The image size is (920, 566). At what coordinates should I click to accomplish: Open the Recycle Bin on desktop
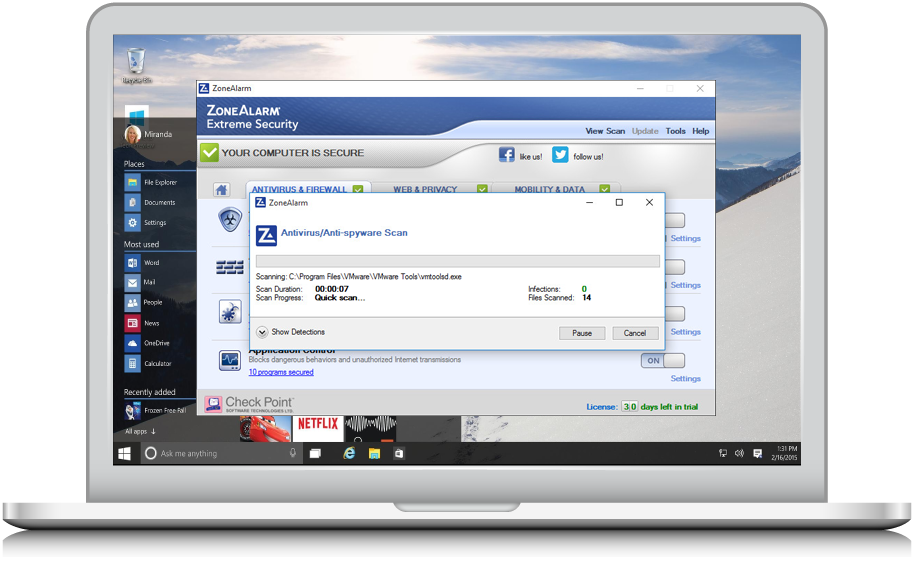[x=137, y=64]
